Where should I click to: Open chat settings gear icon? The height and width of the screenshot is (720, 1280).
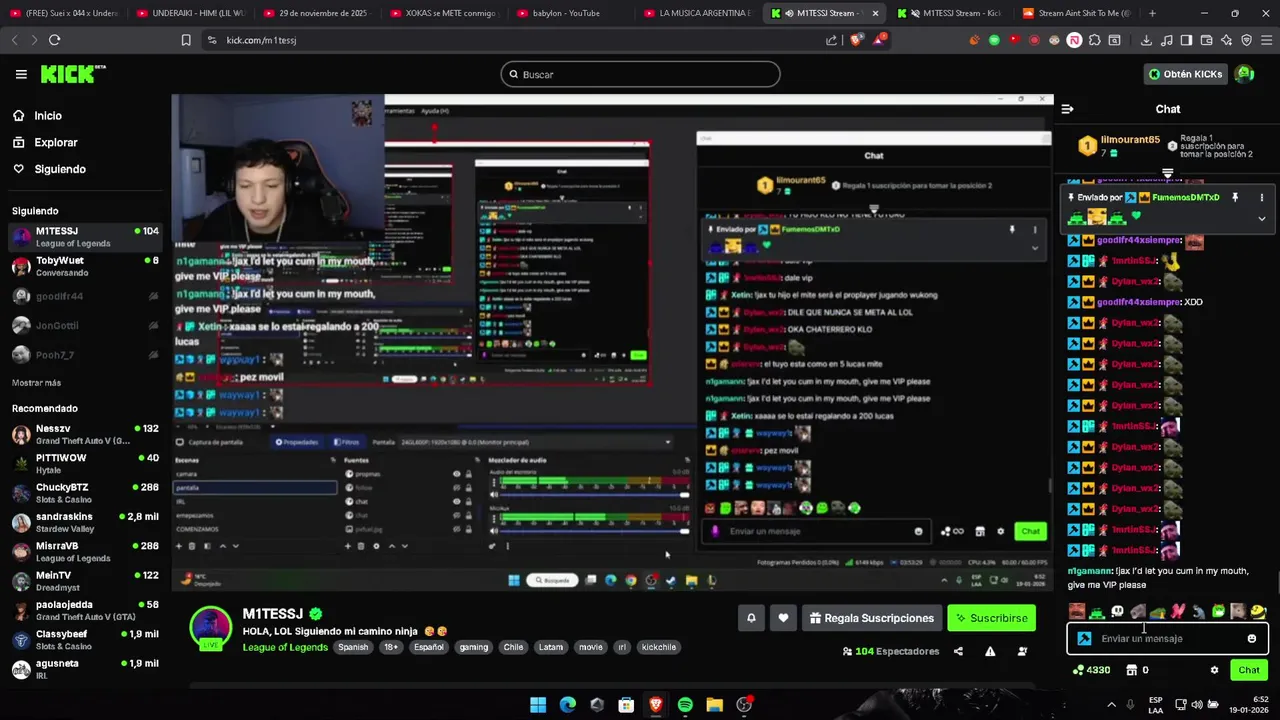pyautogui.click(x=1214, y=670)
